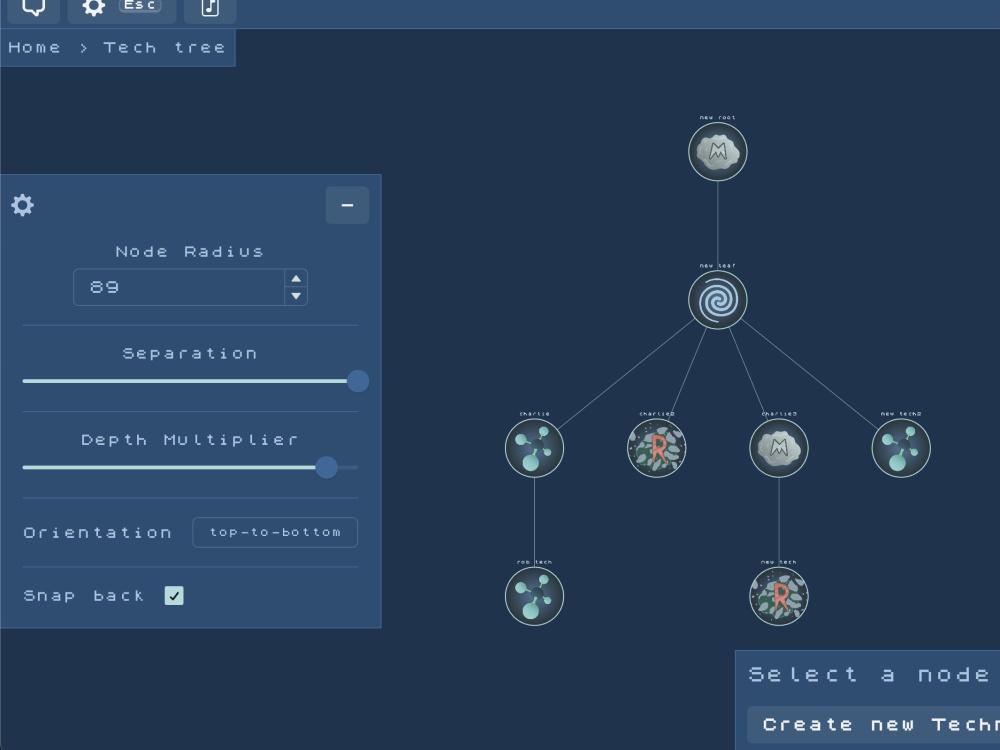This screenshot has width=1000, height=750.
Task: Open the chat bubble icon
Action: pos(33,8)
